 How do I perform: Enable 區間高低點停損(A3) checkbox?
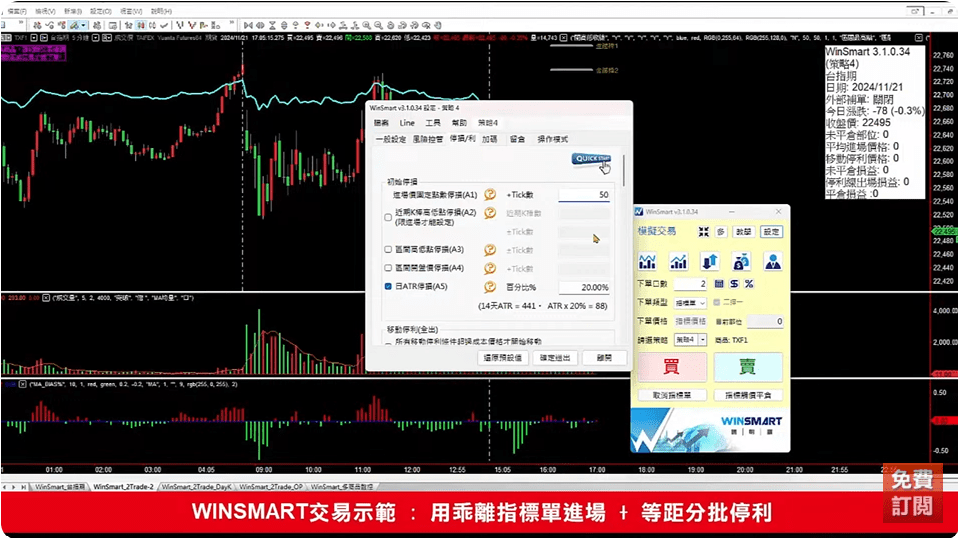[x=388, y=250]
